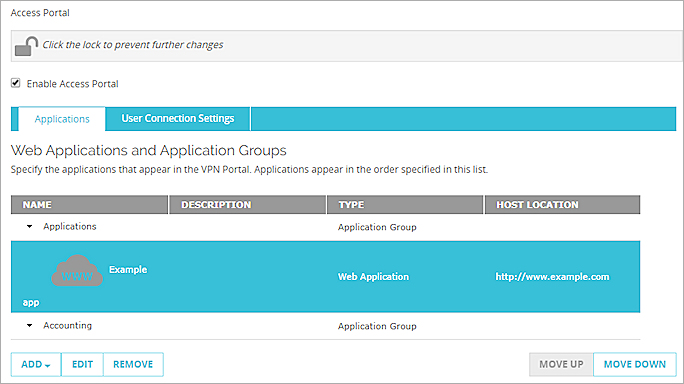The width and height of the screenshot is (684, 384).
Task: Click 'Click the lock to prevent further changes' text
Action: tap(133, 45)
